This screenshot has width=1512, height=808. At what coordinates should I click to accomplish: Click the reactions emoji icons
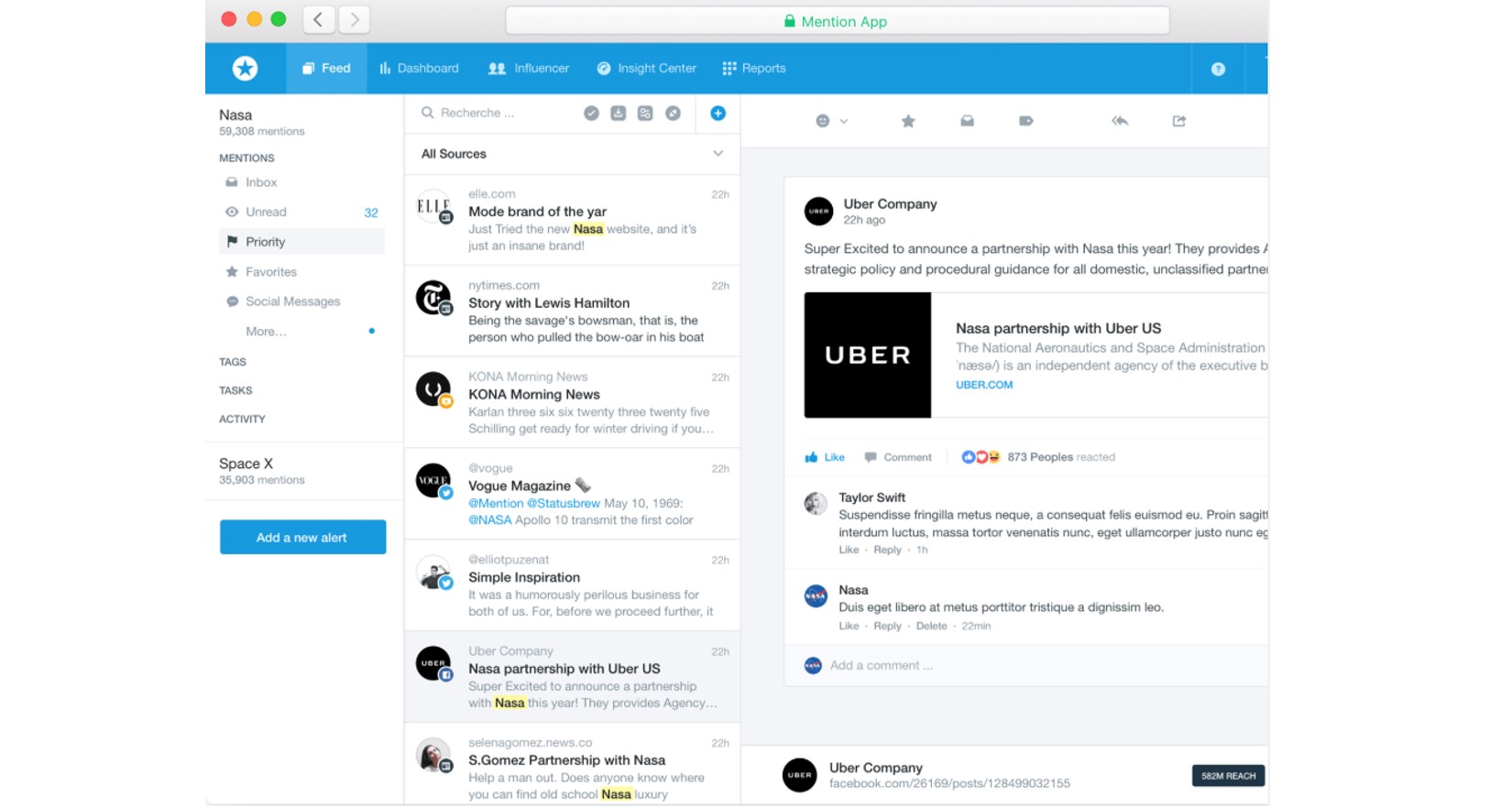coord(981,457)
